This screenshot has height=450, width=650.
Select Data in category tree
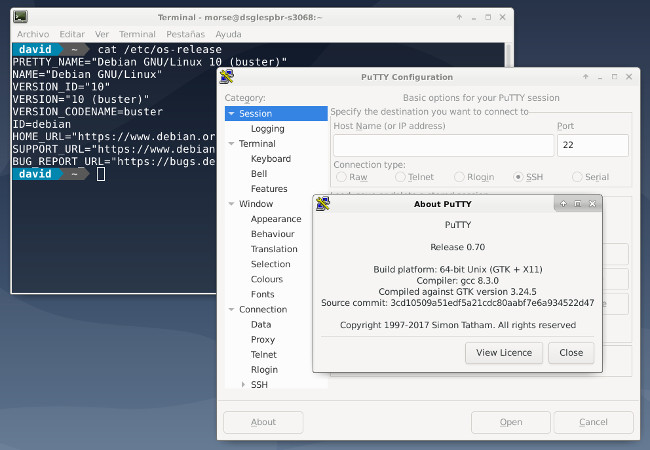point(261,324)
